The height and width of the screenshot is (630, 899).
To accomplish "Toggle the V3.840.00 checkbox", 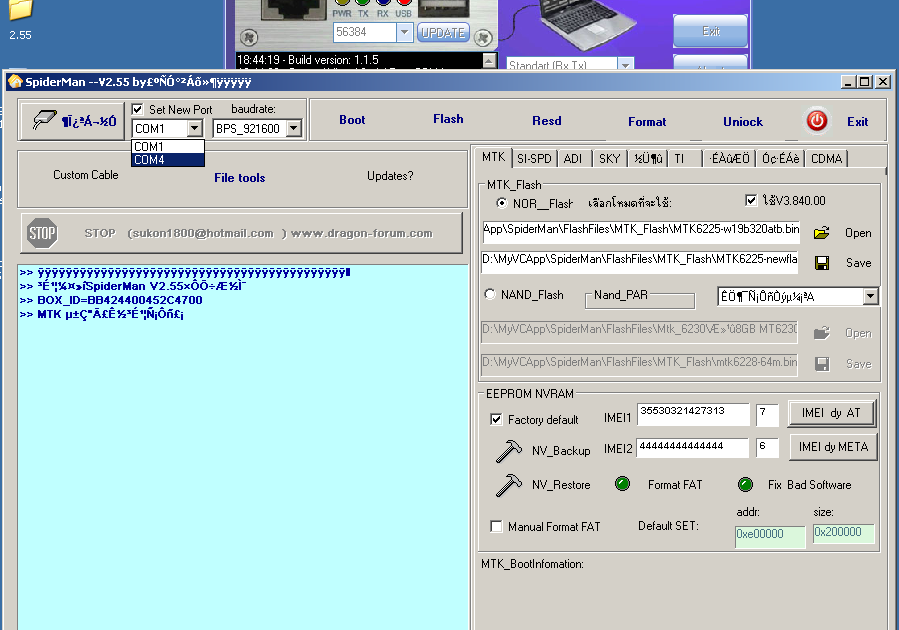I will click(x=751, y=200).
